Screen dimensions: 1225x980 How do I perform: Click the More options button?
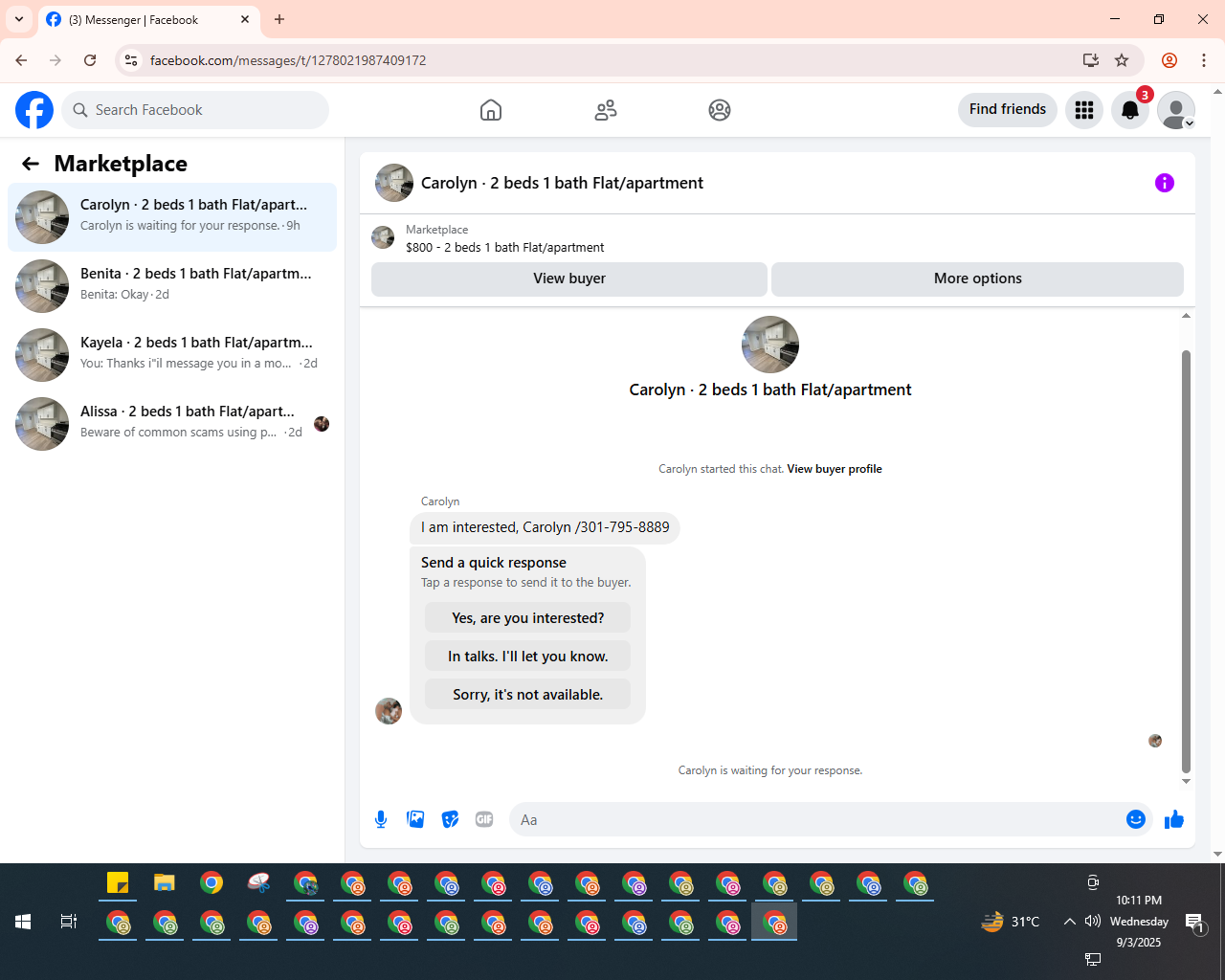point(978,278)
